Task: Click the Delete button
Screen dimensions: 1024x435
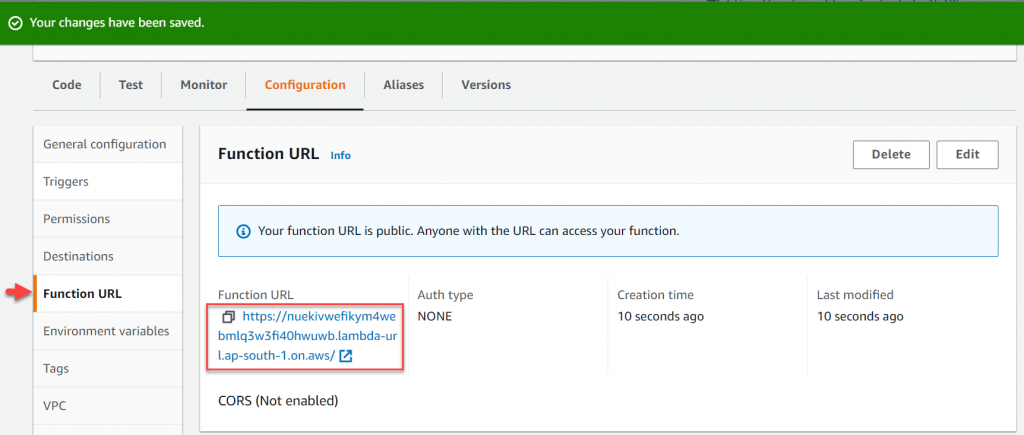Action: (x=891, y=155)
